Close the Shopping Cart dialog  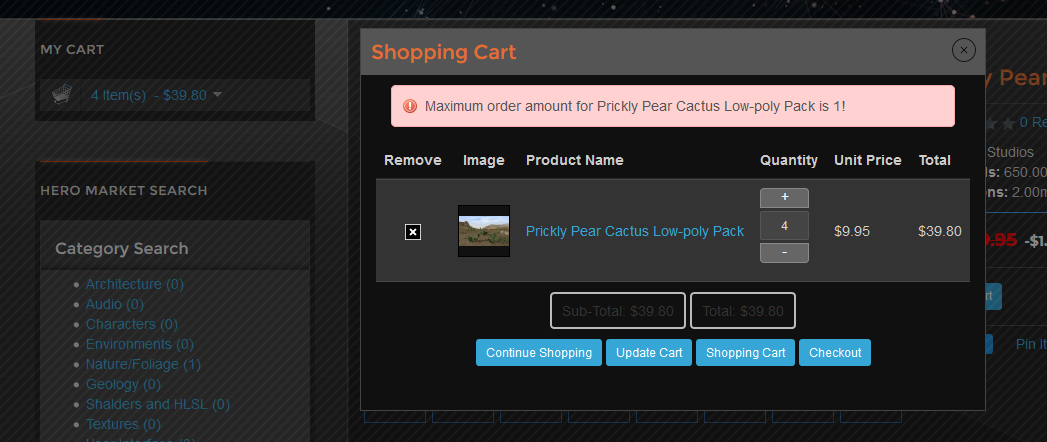(964, 50)
